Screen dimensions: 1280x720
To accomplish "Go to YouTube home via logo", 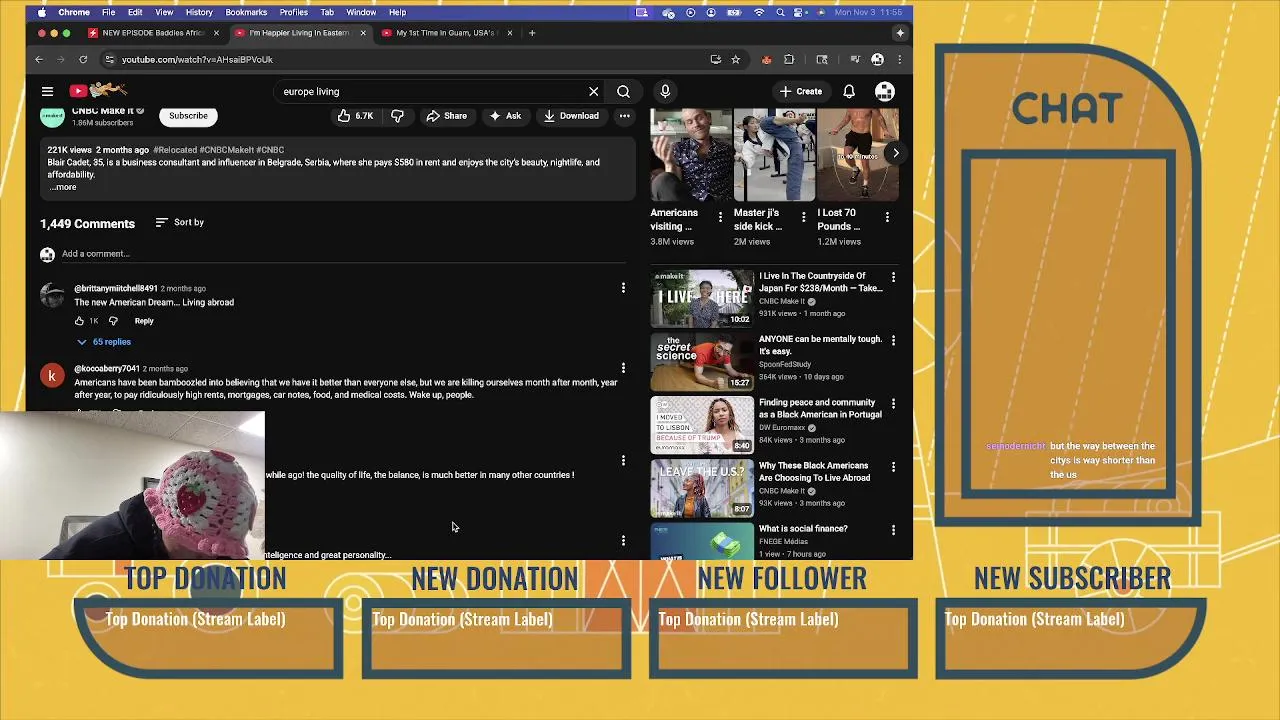I will pos(98,91).
